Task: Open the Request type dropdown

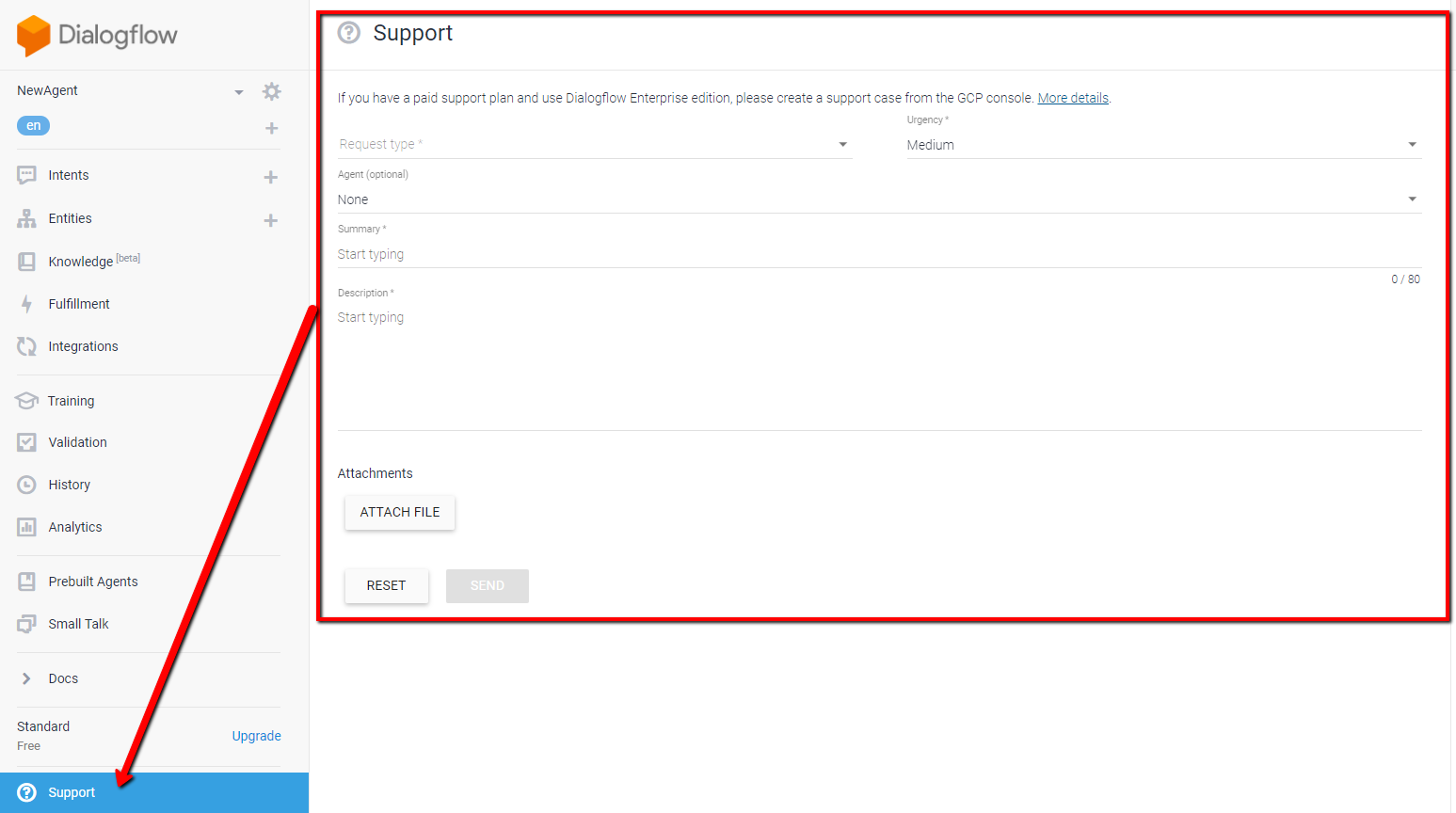Action: pyautogui.click(x=595, y=144)
